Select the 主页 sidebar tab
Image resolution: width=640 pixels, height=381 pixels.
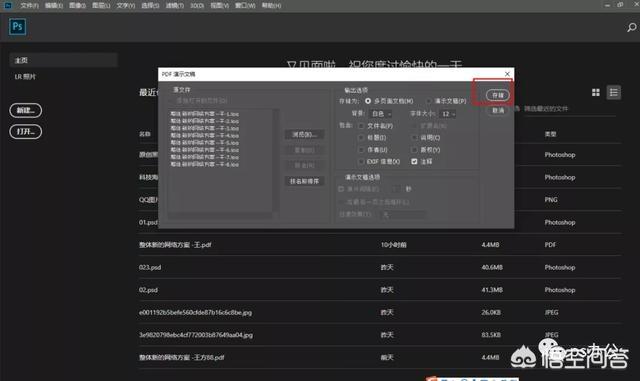click(x=63, y=60)
